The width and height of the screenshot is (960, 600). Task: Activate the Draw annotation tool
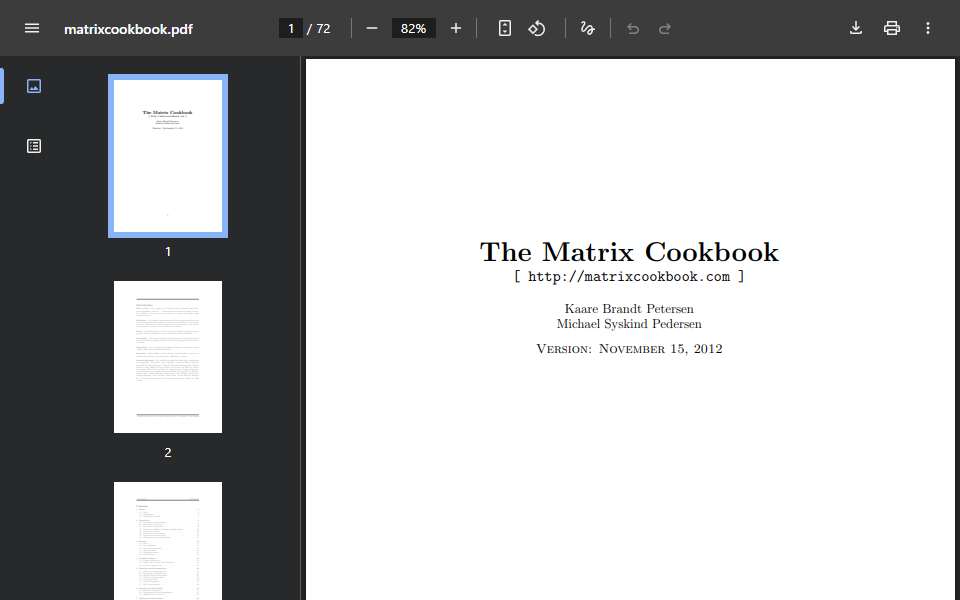(x=587, y=28)
